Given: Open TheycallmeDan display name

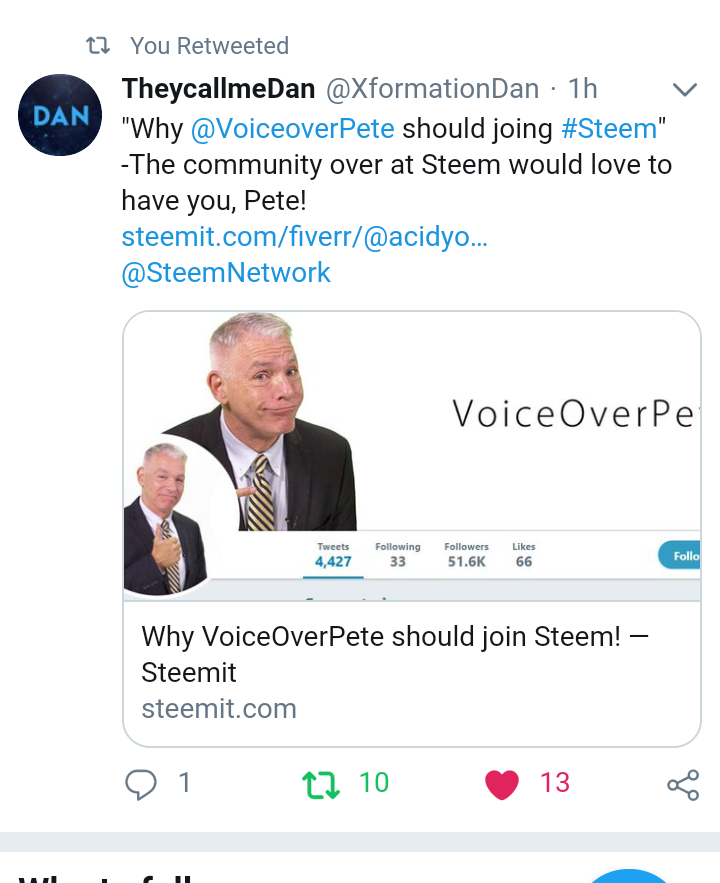Looking at the screenshot, I should coord(218,89).
